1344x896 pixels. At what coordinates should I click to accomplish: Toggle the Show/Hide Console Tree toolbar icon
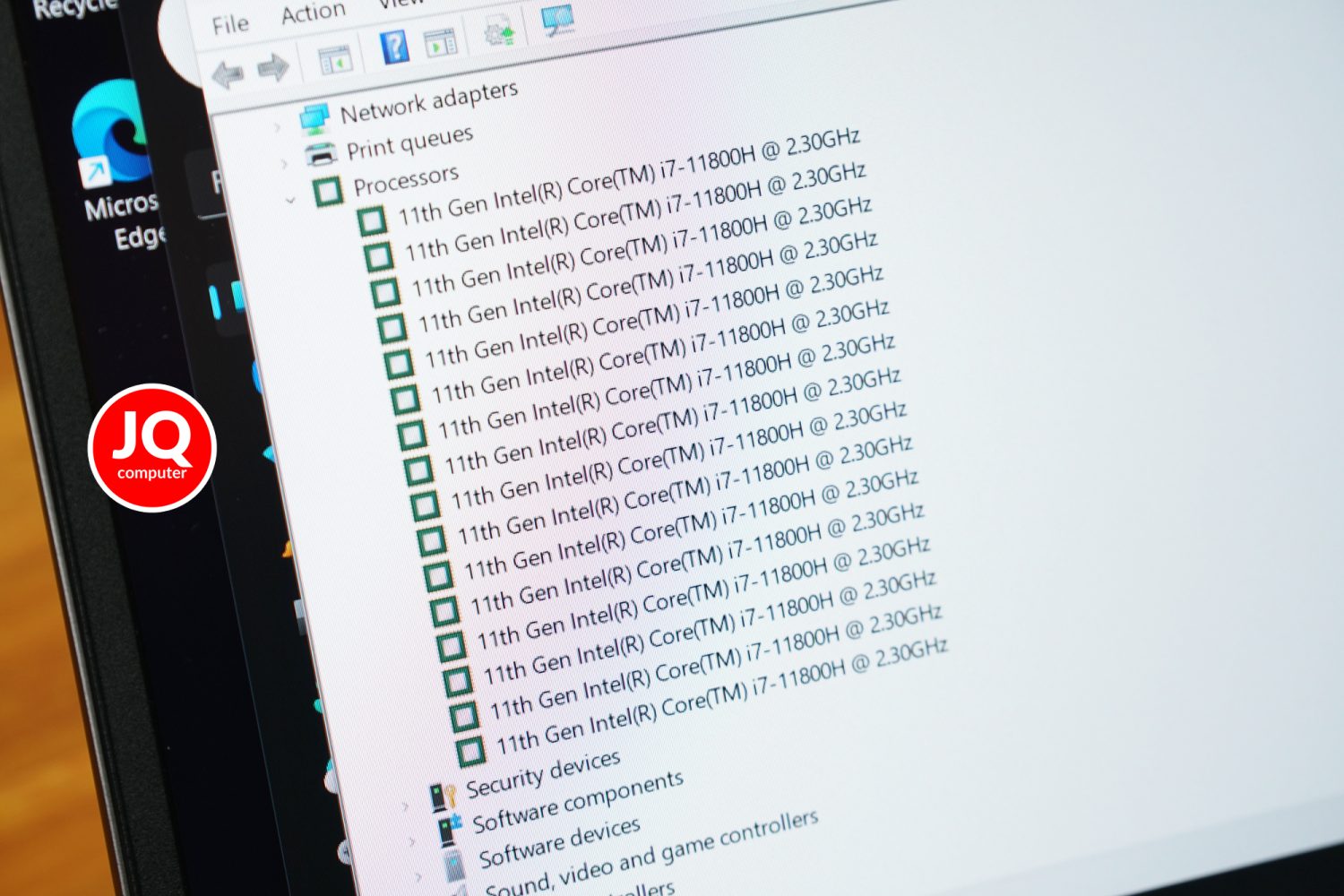335,60
